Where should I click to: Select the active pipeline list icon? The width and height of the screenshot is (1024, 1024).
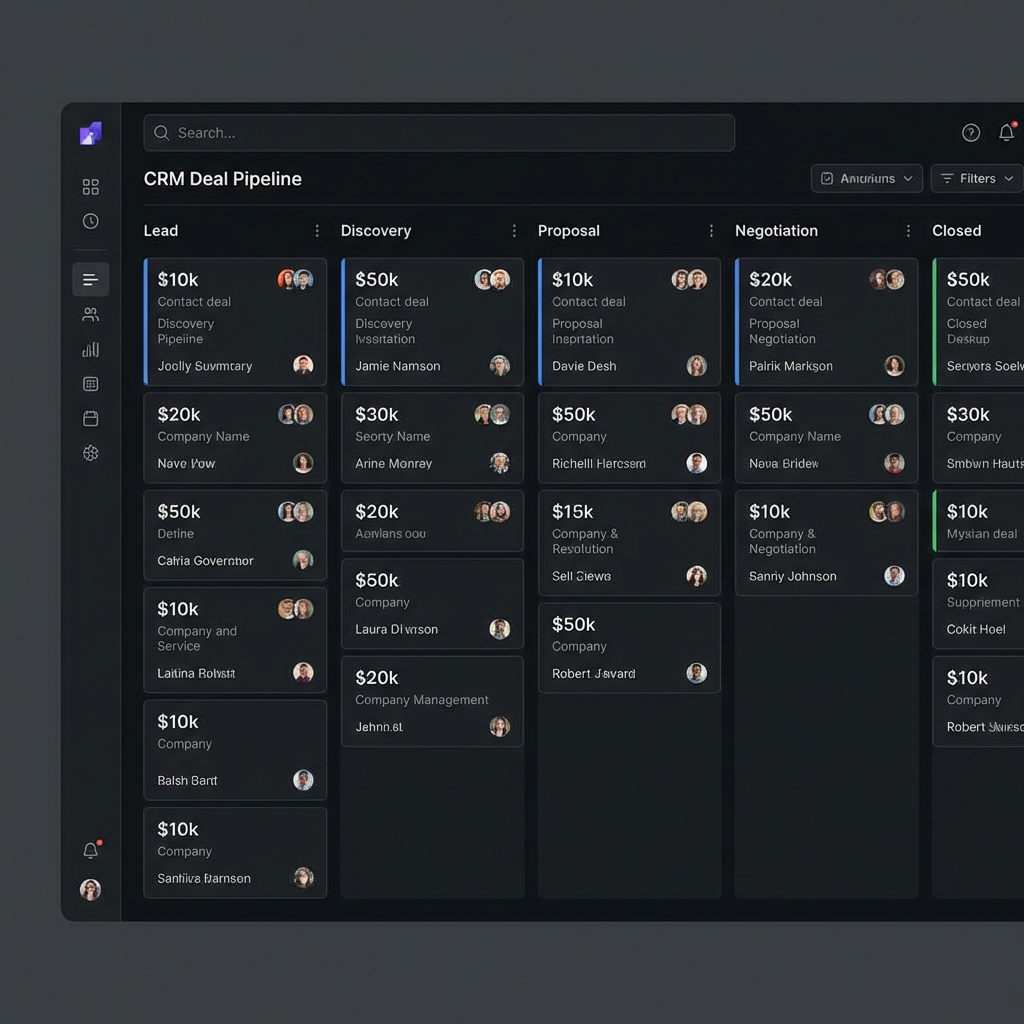(90, 279)
